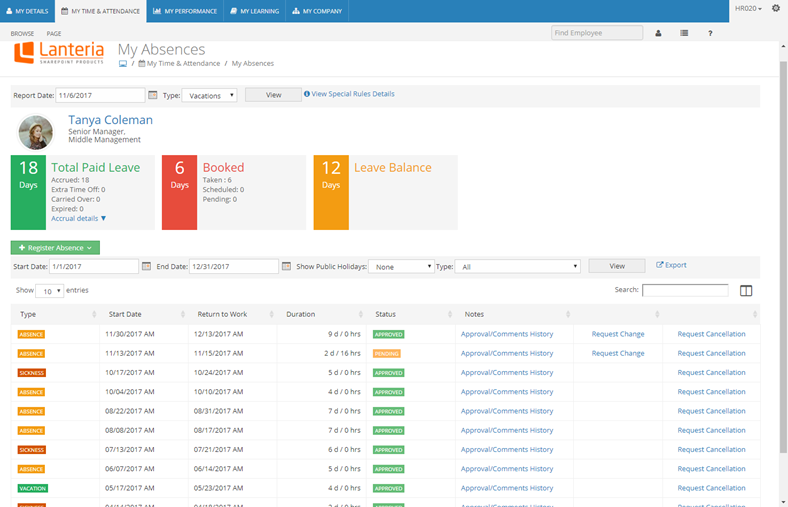Viewport: 788px width, 507px height.
Task: Click the PENDING status badge
Action: 386,354
